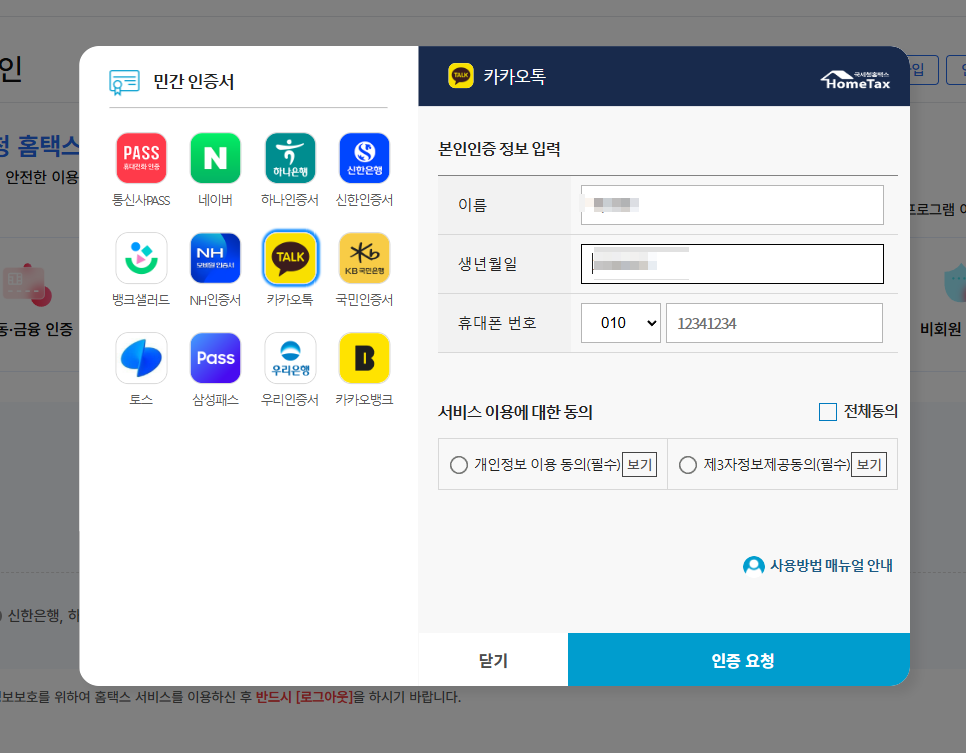Select the 통신사PASS certificate icon
The width and height of the screenshot is (966, 753).
click(141, 158)
